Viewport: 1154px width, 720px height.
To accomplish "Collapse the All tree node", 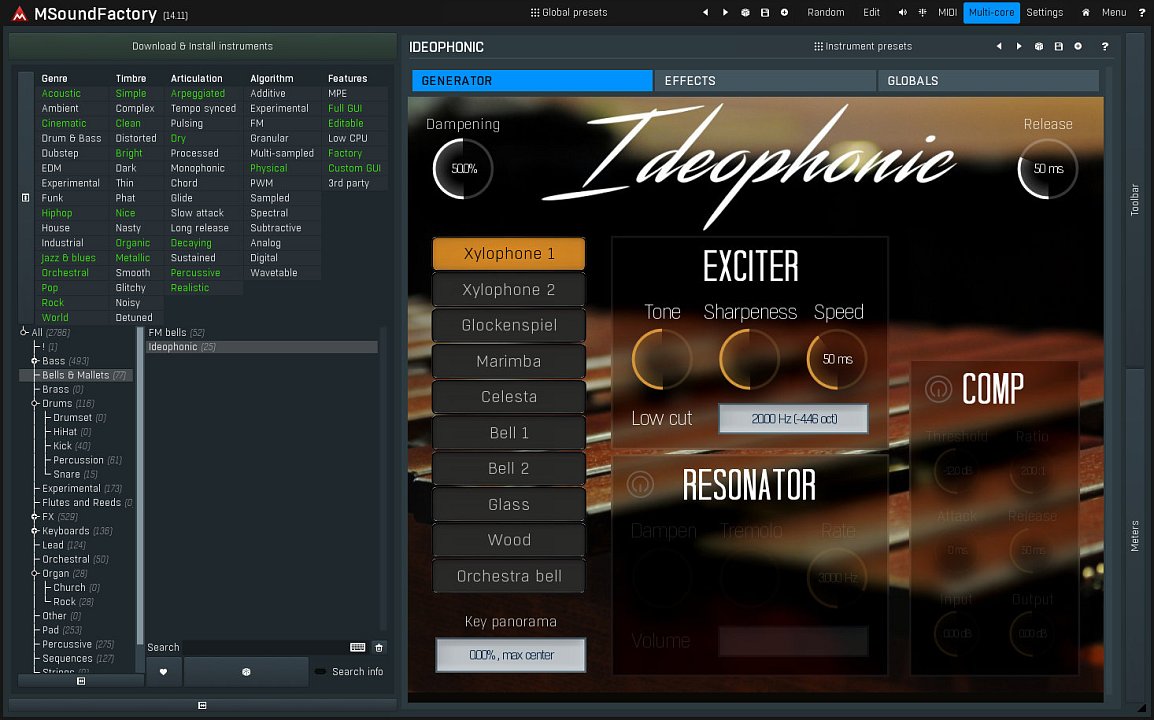I will (x=24, y=333).
